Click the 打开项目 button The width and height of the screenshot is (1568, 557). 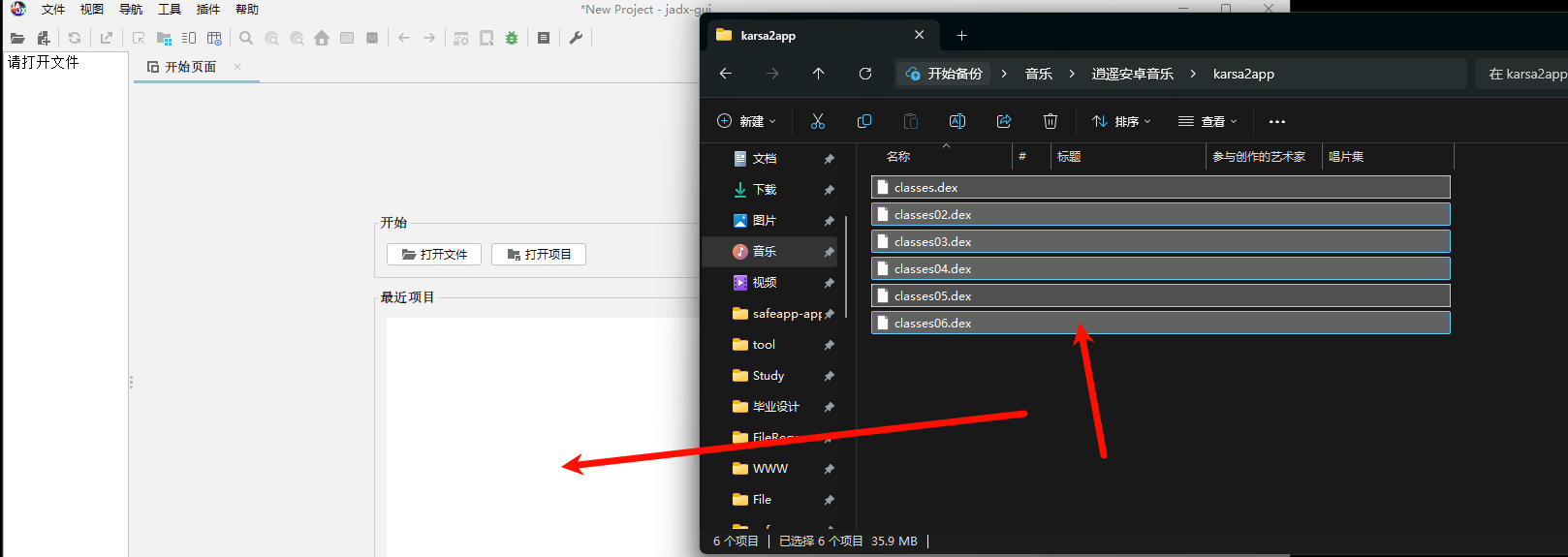tap(539, 254)
